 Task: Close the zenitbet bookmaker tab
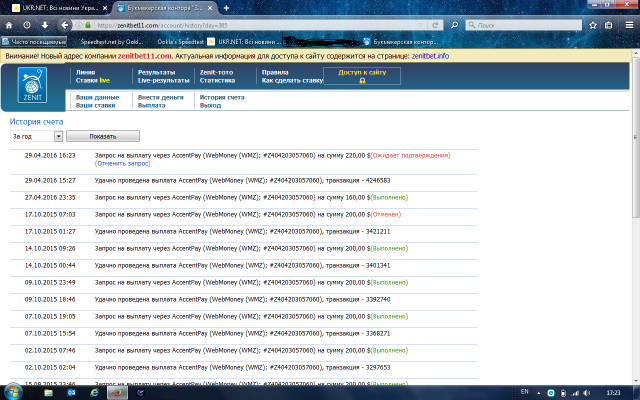[x=210, y=8]
